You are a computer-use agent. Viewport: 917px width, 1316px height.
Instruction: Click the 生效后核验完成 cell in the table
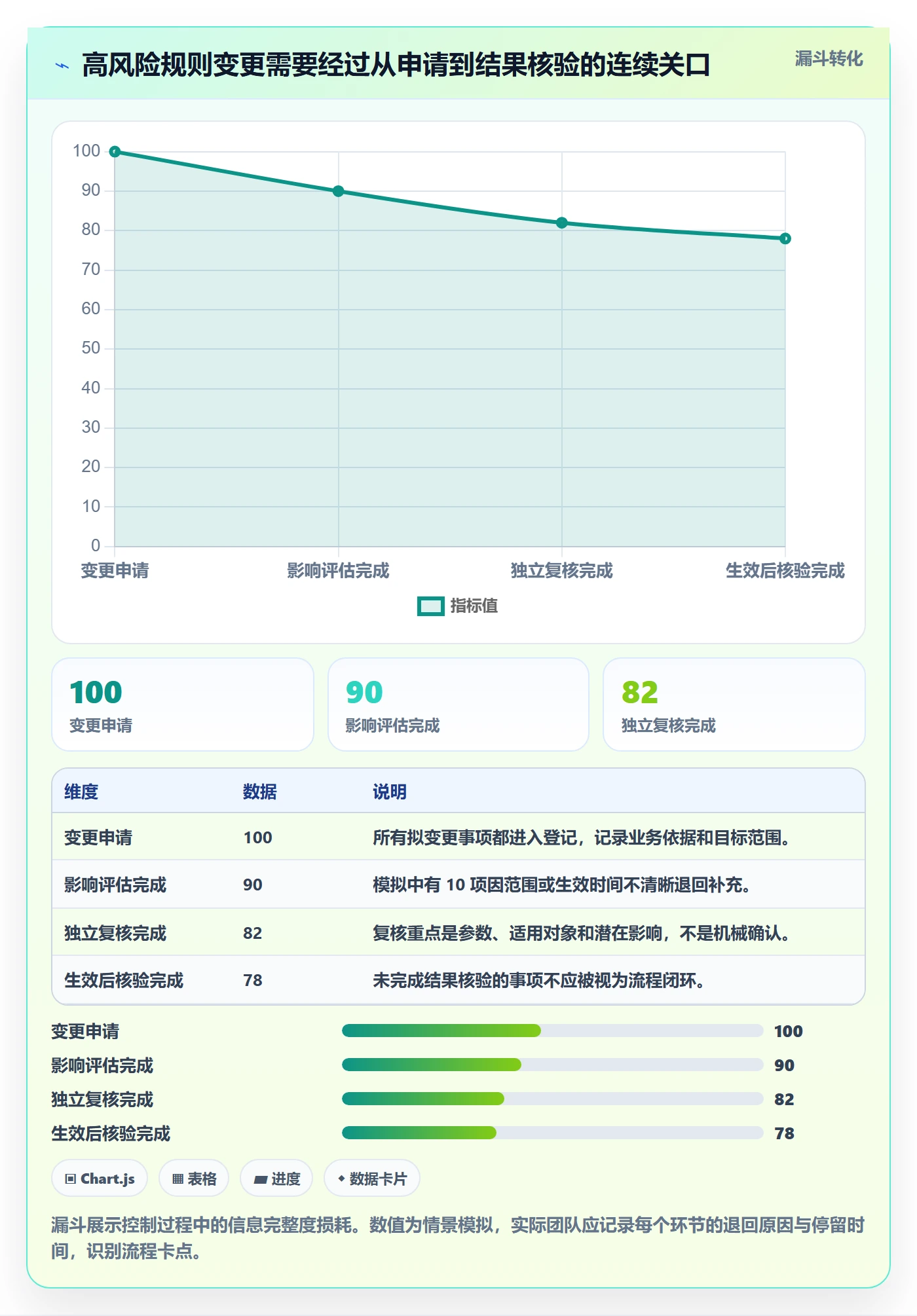(124, 980)
